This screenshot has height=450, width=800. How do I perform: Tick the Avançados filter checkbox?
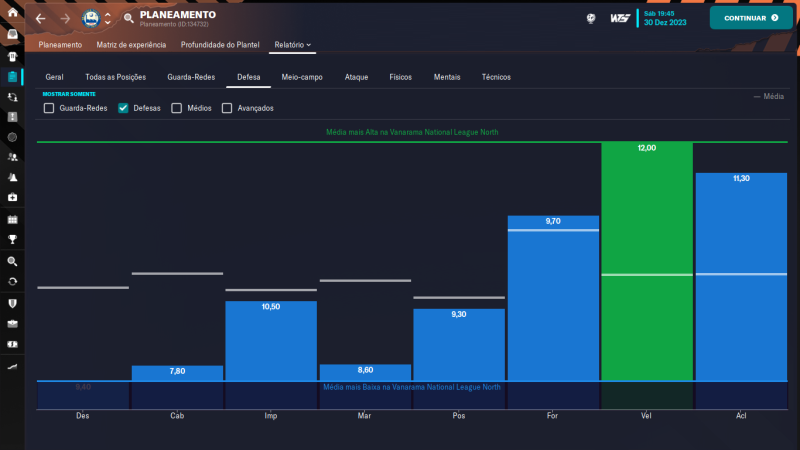(x=227, y=108)
